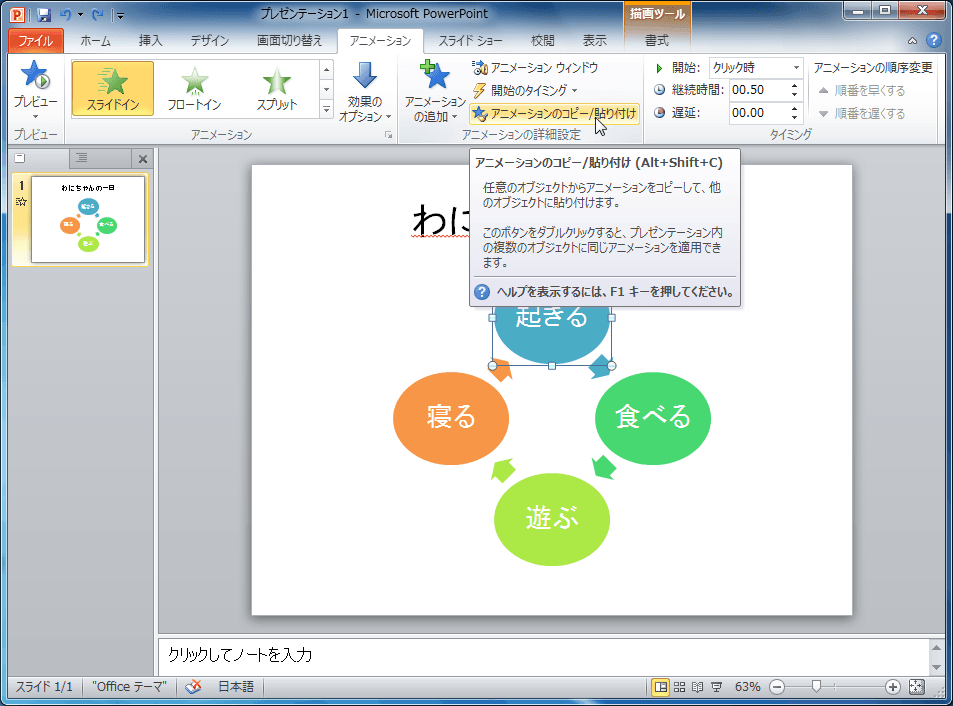Click the Save icon in quick access toolbar
The image size is (953, 706).
point(44,14)
